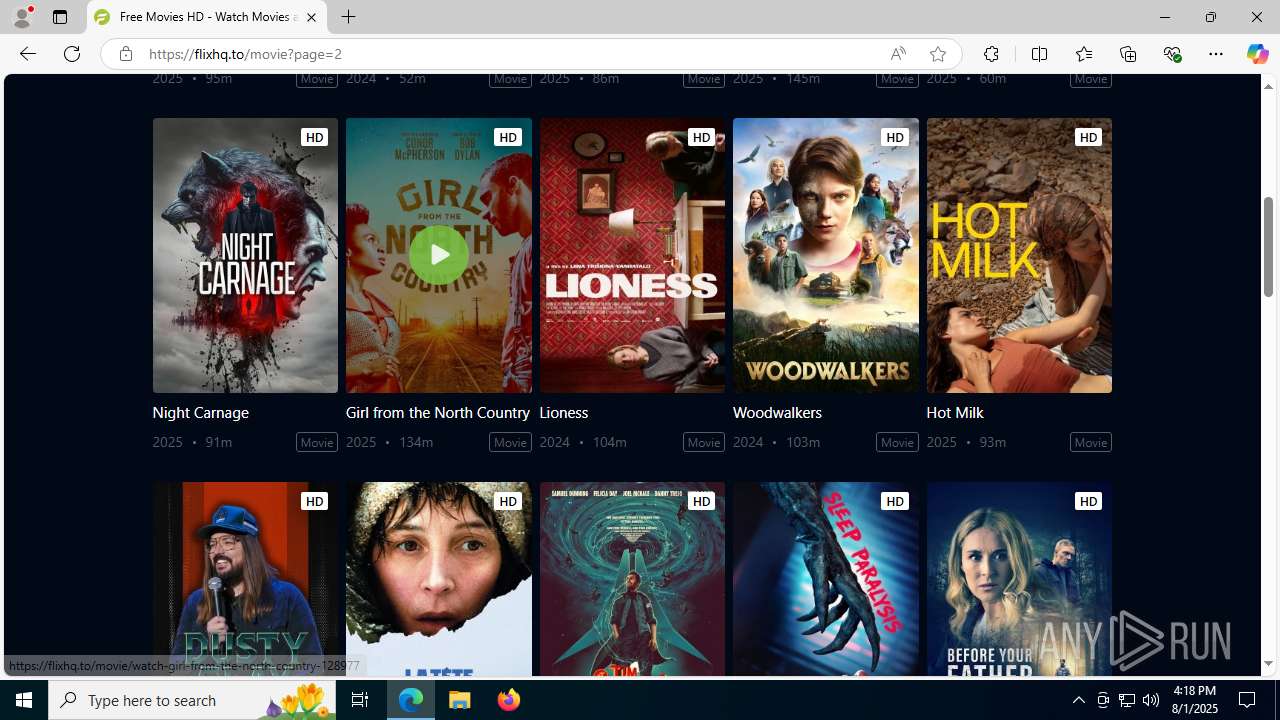This screenshot has width=1280, height=720.
Task: Select the Free Movies HD tab
Action: click(x=207, y=17)
